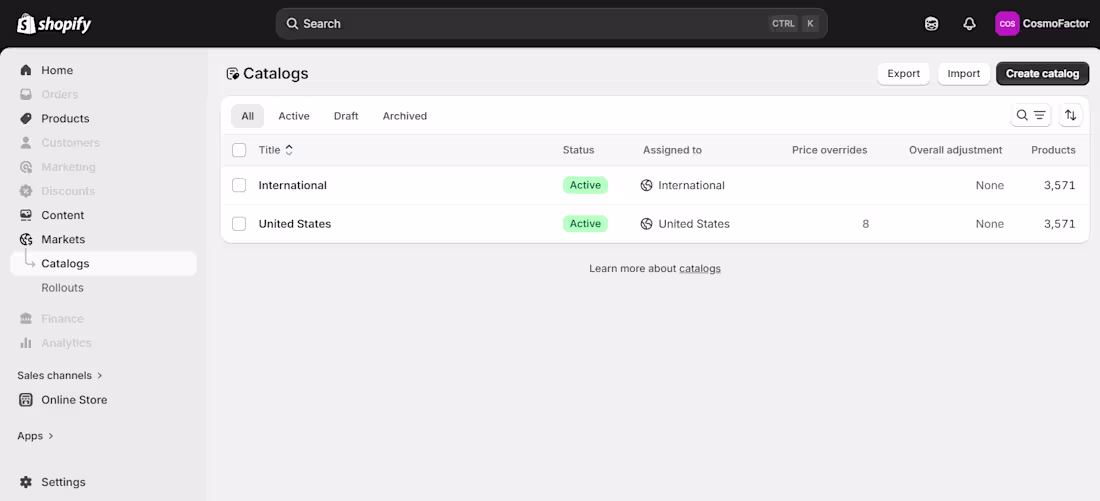Select all catalogs with the header checkbox
Image resolution: width=1100 pixels, height=501 pixels.
point(239,150)
